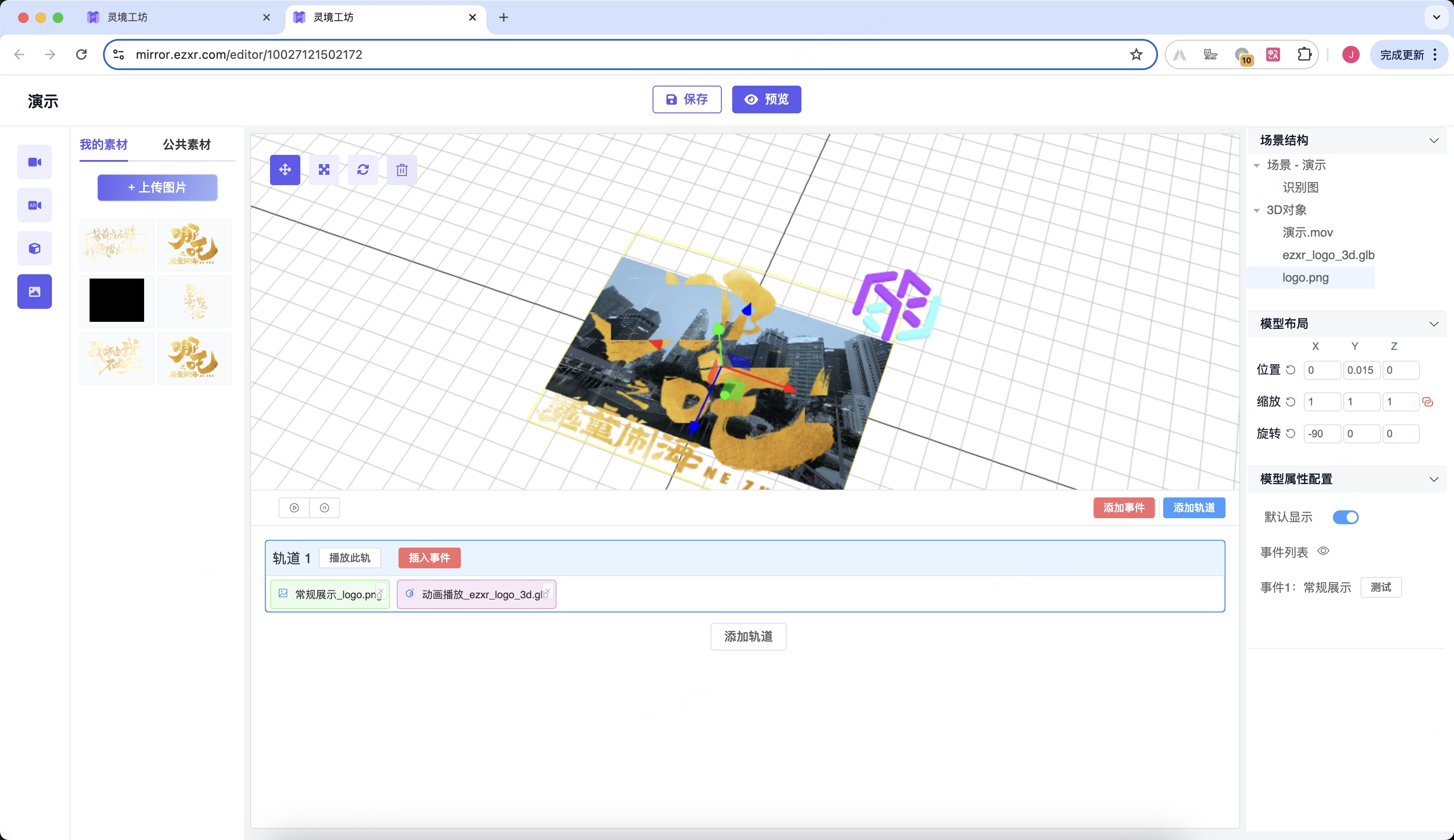
Task: Toggle the 默认显示 switch off
Action: point(1345,517)
